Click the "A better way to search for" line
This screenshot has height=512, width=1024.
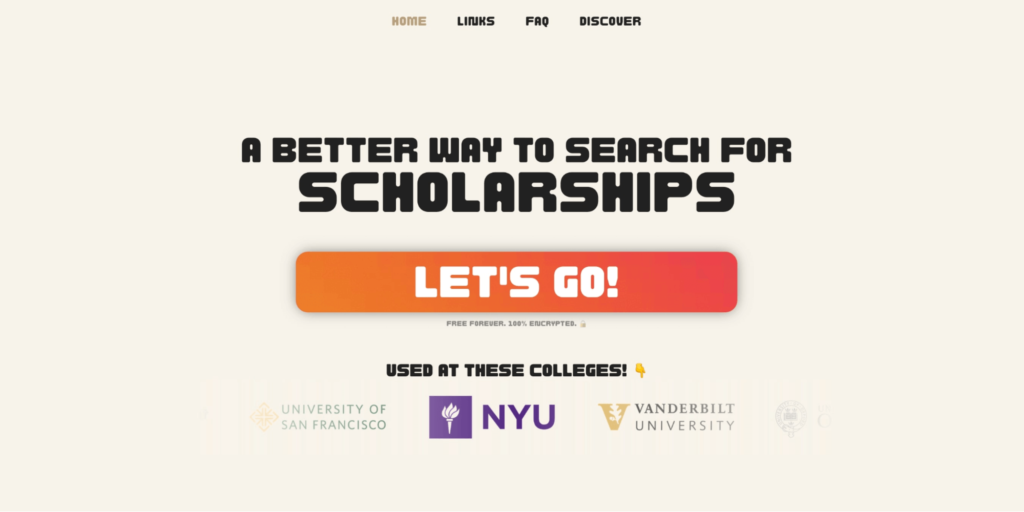516,150
